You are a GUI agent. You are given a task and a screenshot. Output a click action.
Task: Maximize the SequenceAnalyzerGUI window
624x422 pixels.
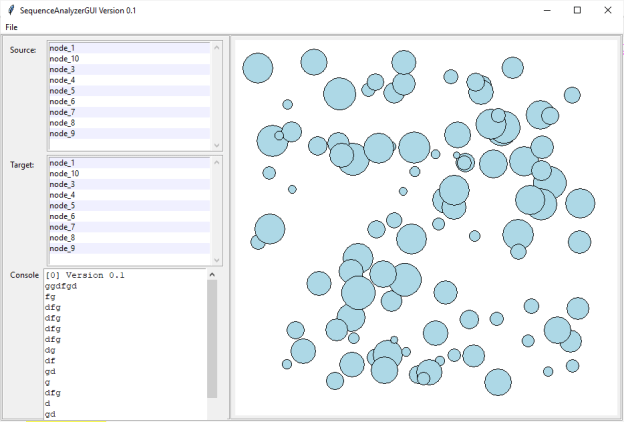[x=577, y=10]
